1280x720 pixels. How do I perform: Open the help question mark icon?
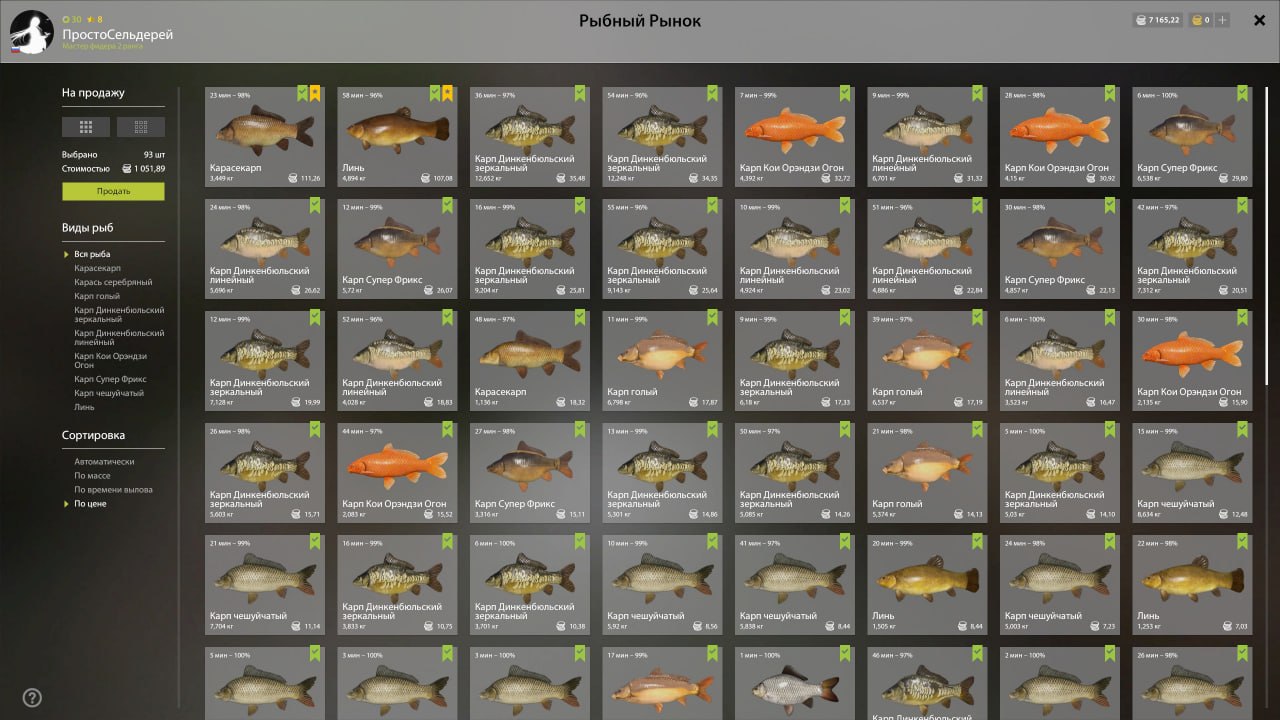click(x=32, y=698)
